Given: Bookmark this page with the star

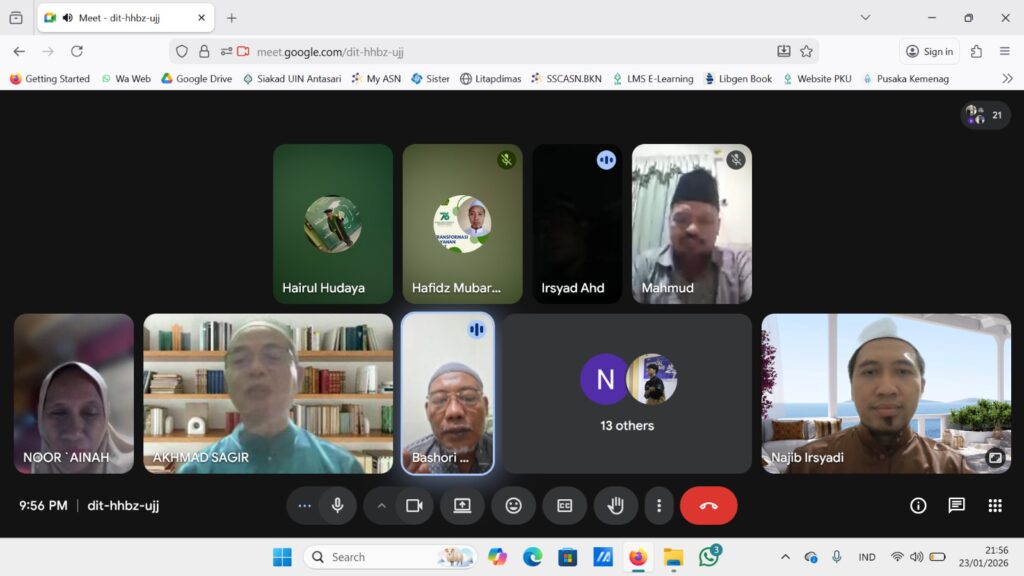Looking at the screenshot, I should click(807, 52).
